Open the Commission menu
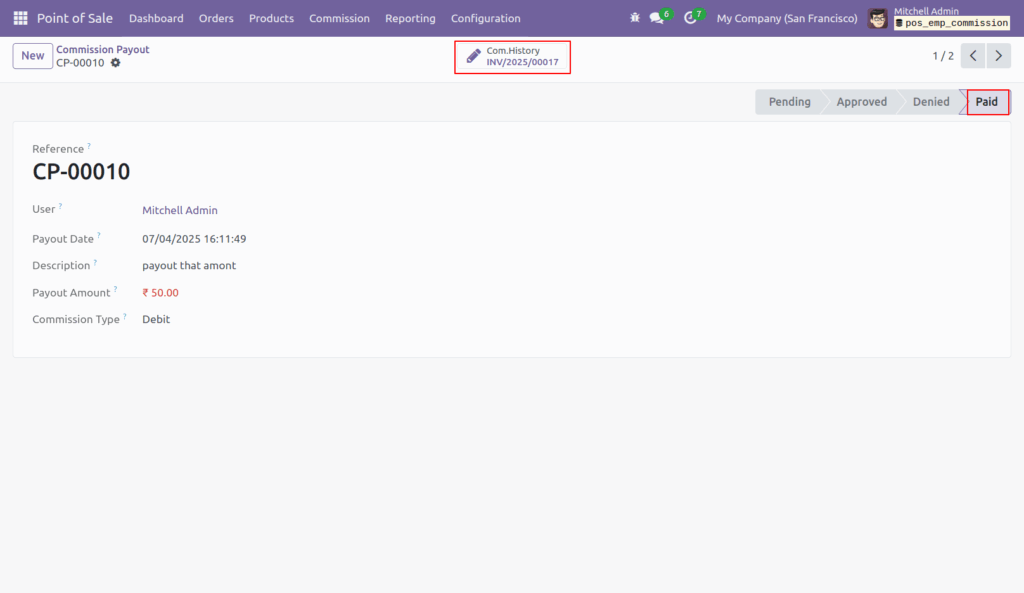The width and height of the screenshot is (1024, 593). [339, 17]
